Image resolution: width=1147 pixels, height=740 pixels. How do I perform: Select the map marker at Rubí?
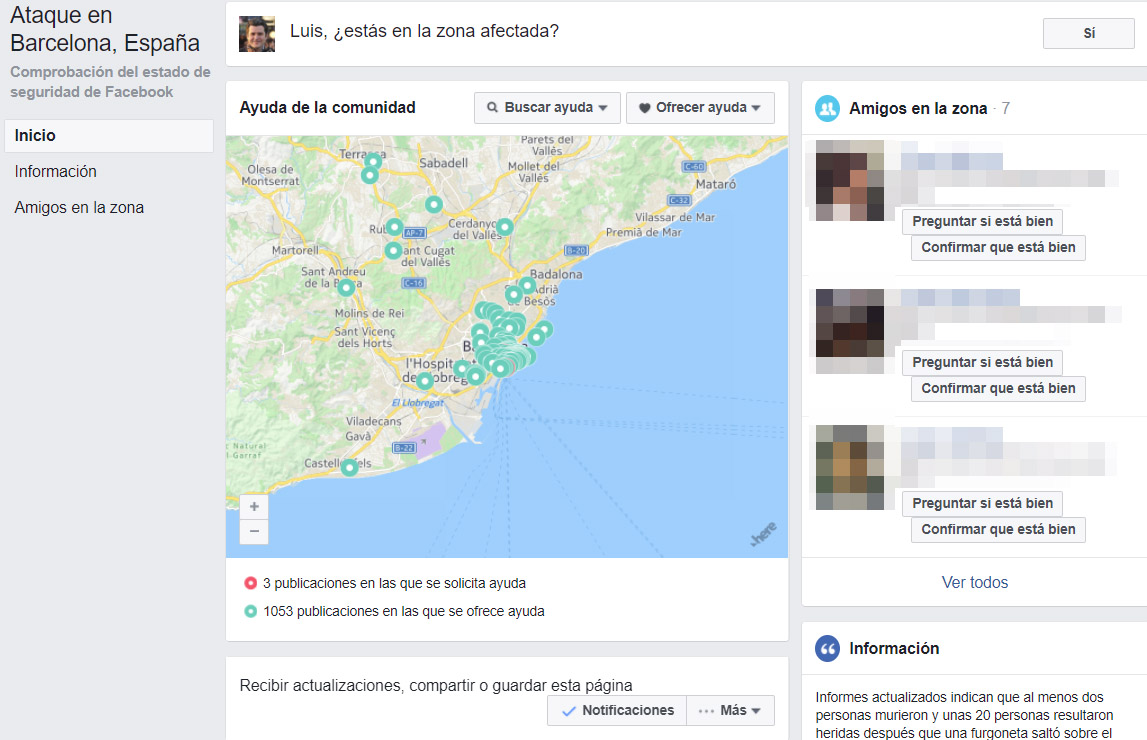(x=394, y=227)
